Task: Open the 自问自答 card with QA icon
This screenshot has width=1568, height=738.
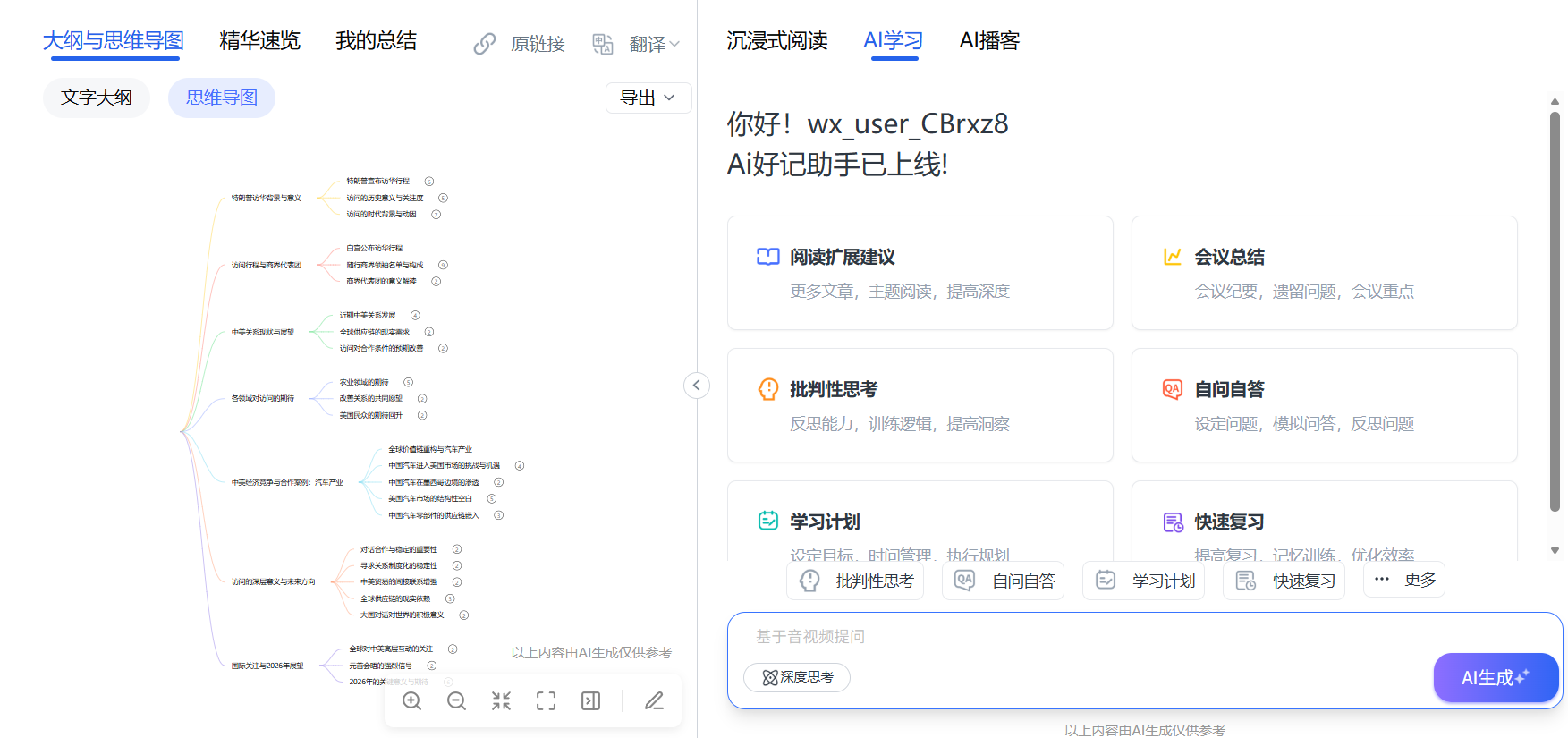Action: 1325,405
